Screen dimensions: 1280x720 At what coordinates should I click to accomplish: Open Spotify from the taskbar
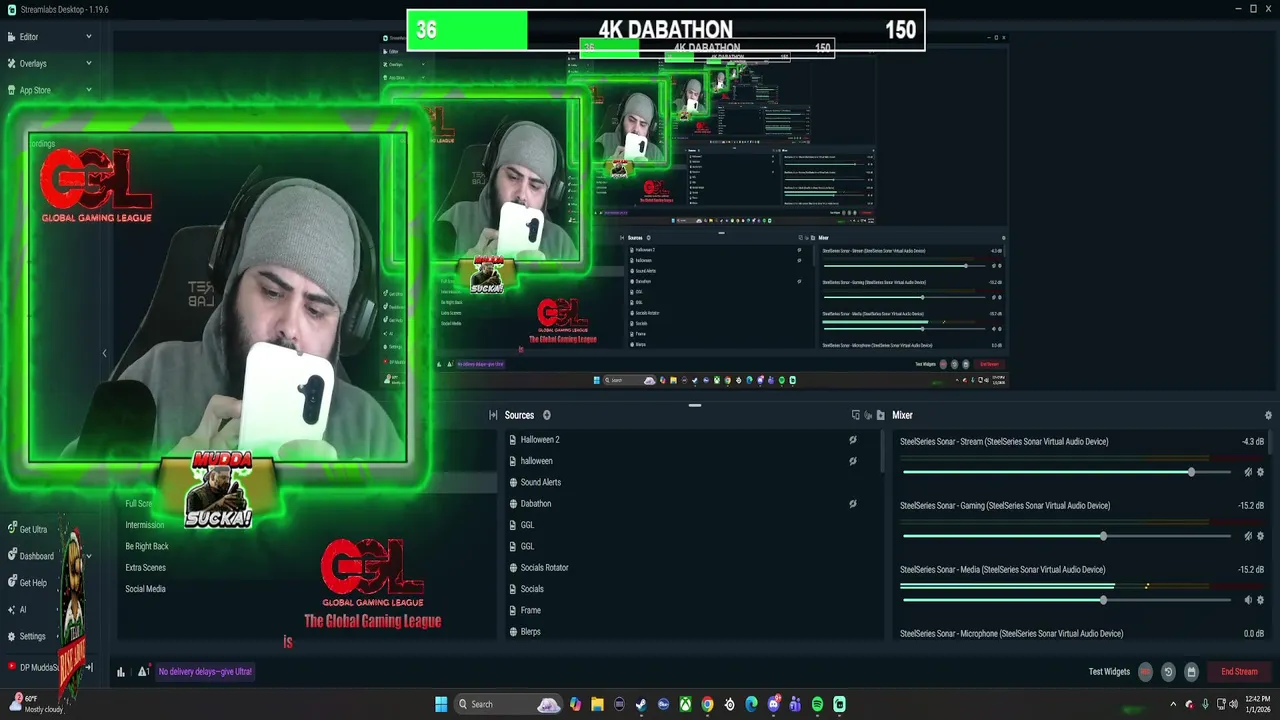coord(817,704)
